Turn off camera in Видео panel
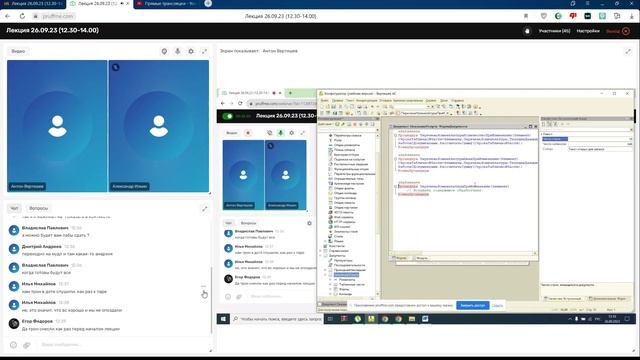The height and width of the screenshot is (360, 640). (x=164, y=51)
